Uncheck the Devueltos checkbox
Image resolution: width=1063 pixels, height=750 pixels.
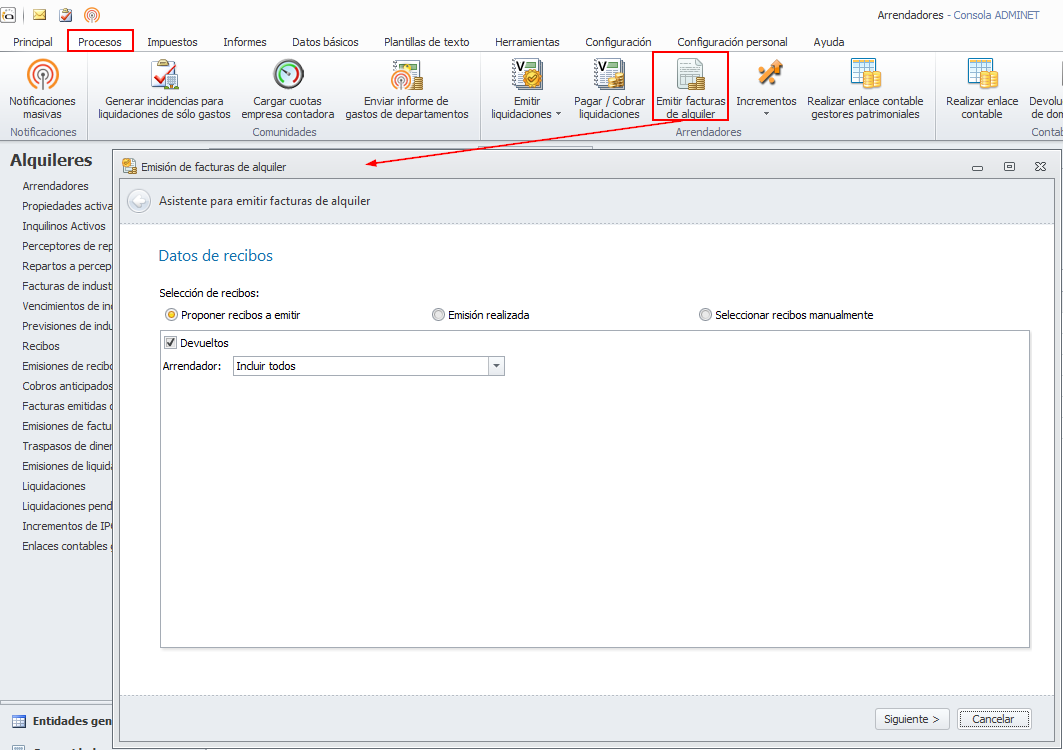pyautogui.click(x=171, y=342)
